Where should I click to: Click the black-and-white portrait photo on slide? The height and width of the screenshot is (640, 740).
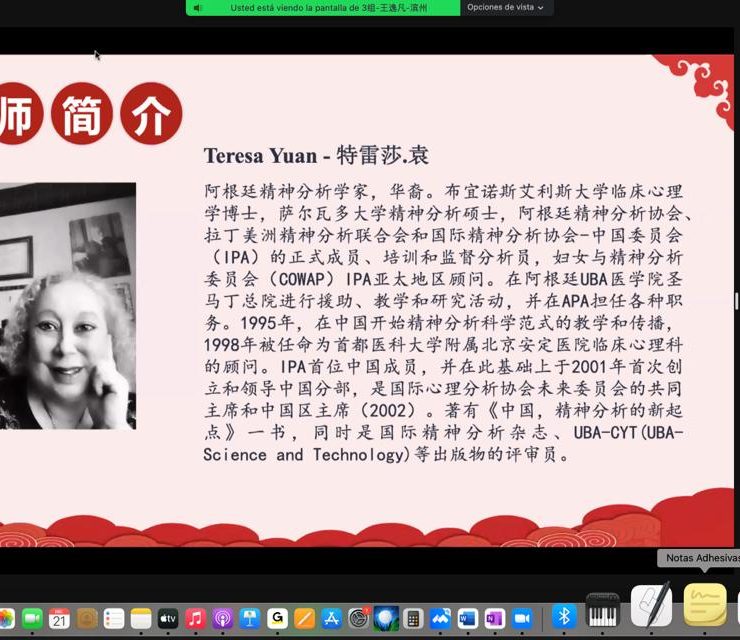pyautogui.click(x=68, y=306)
